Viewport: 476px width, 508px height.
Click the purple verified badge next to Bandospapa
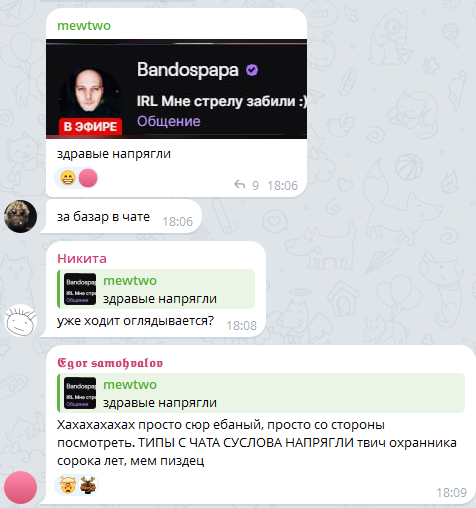[252, 70]
